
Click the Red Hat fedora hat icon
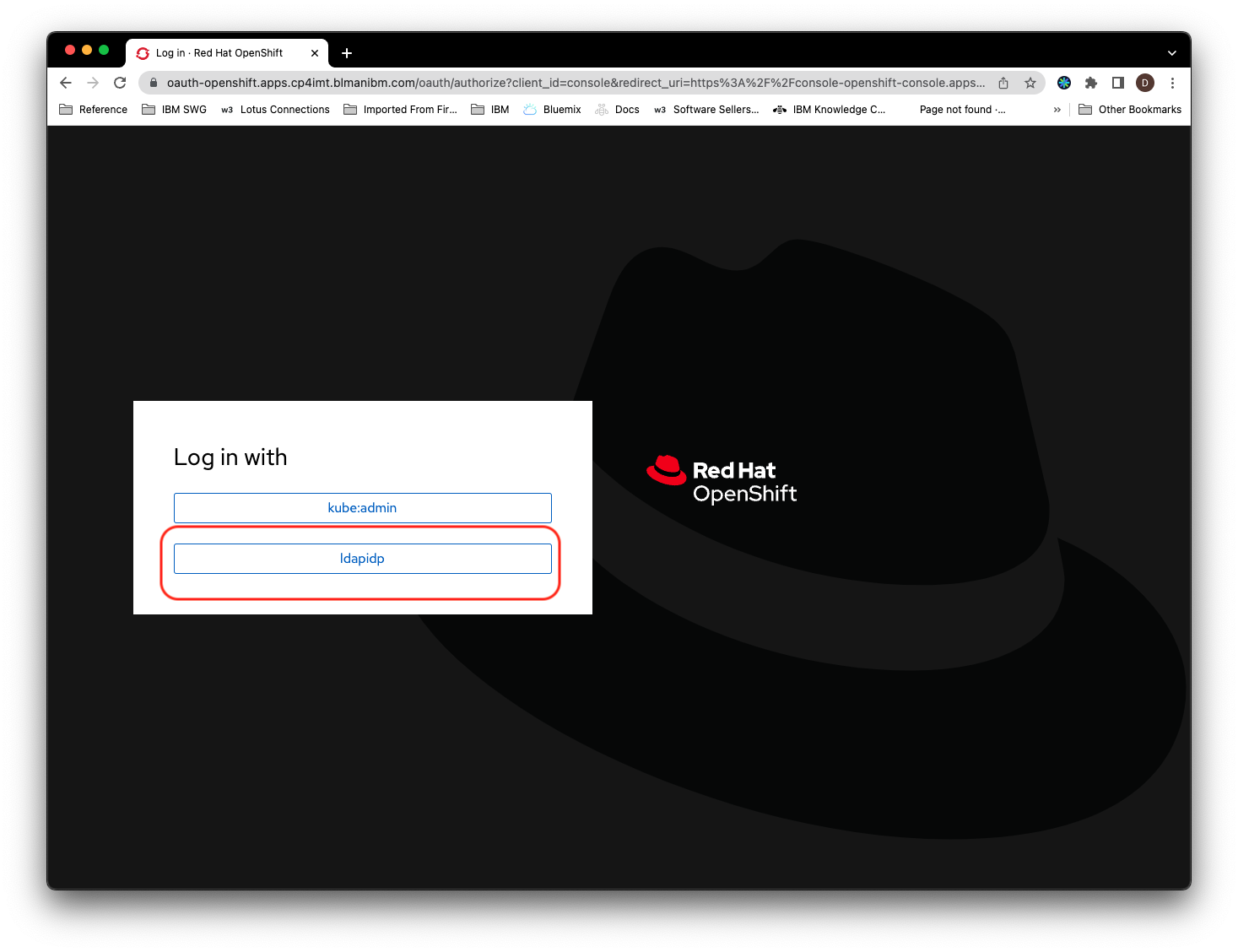(667, 470)
